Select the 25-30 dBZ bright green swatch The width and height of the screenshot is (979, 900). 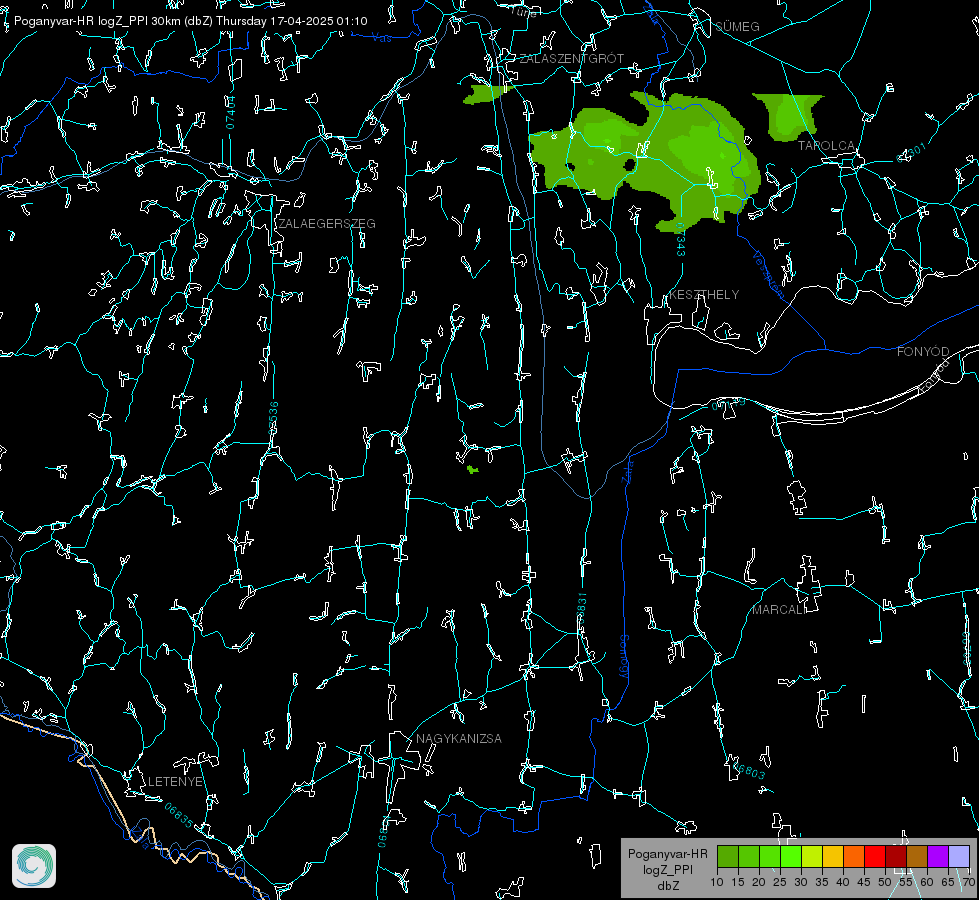pos(791,856)
